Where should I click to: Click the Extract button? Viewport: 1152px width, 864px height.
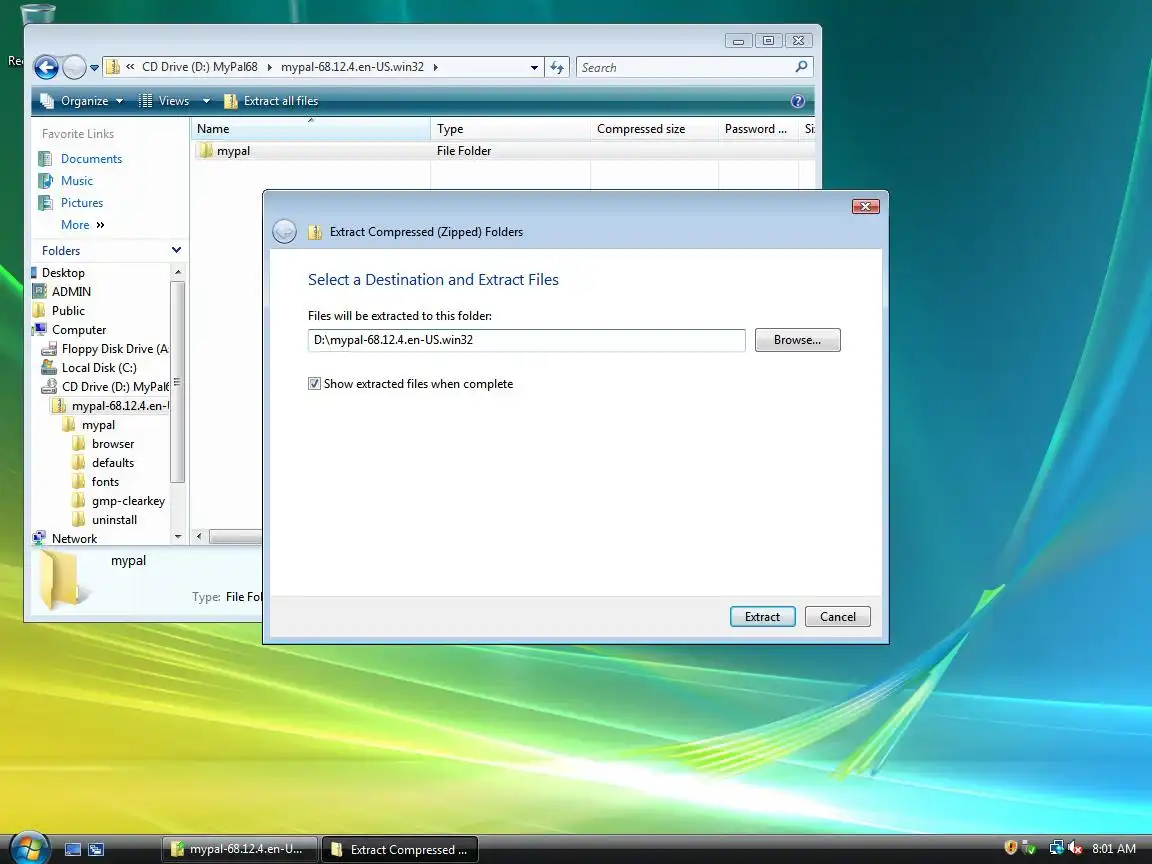coord(763,616)
